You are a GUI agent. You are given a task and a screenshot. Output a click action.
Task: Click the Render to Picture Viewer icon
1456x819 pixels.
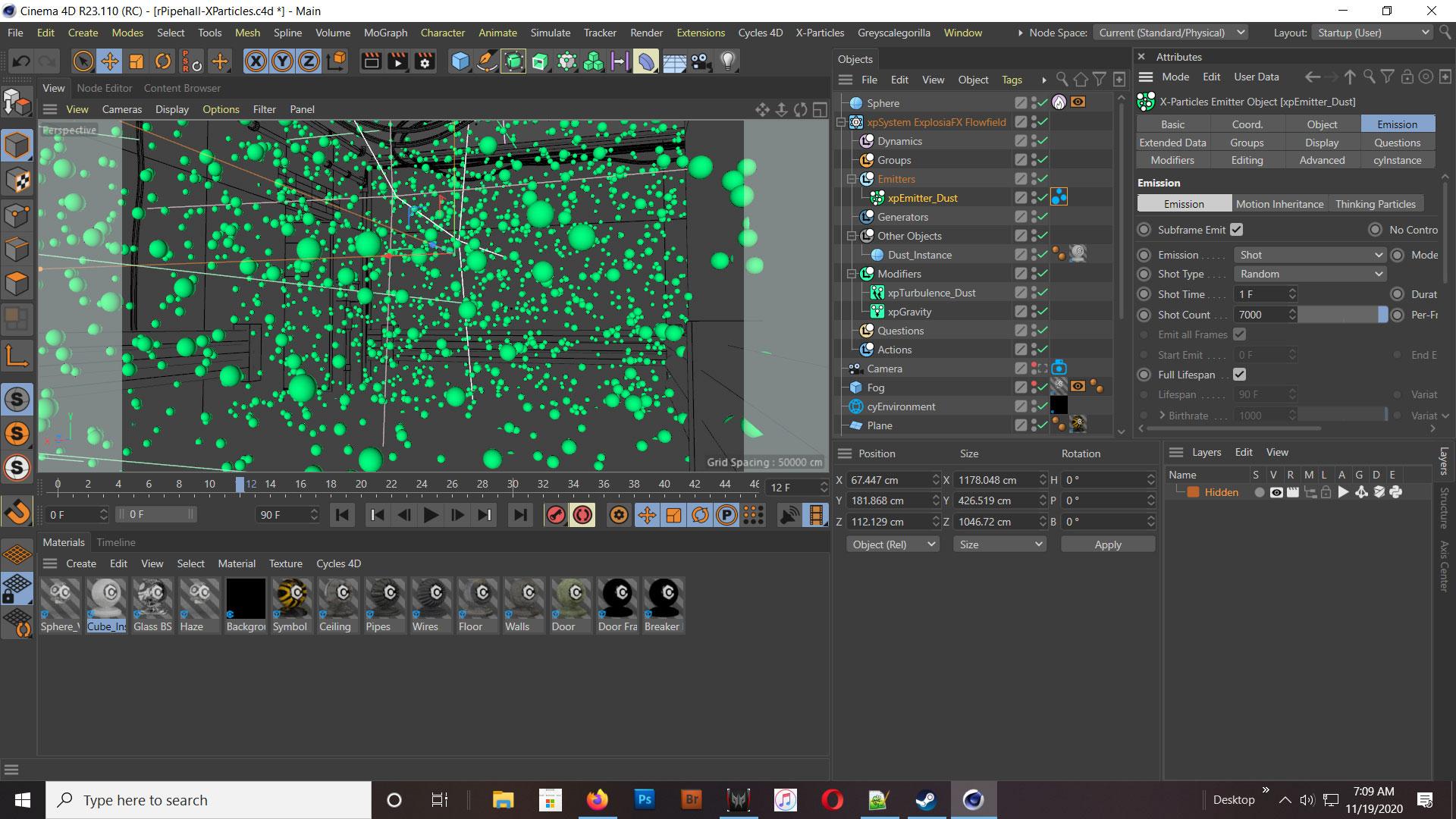[397, 61]
